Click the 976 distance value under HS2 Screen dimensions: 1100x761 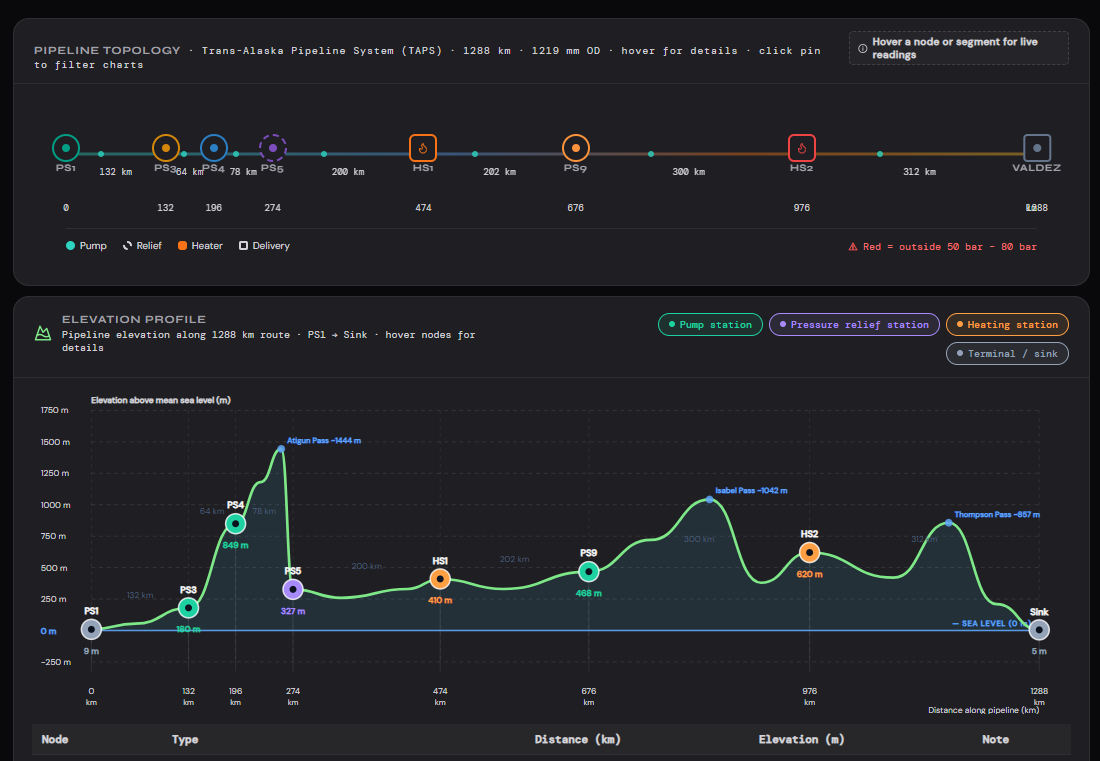802,208
